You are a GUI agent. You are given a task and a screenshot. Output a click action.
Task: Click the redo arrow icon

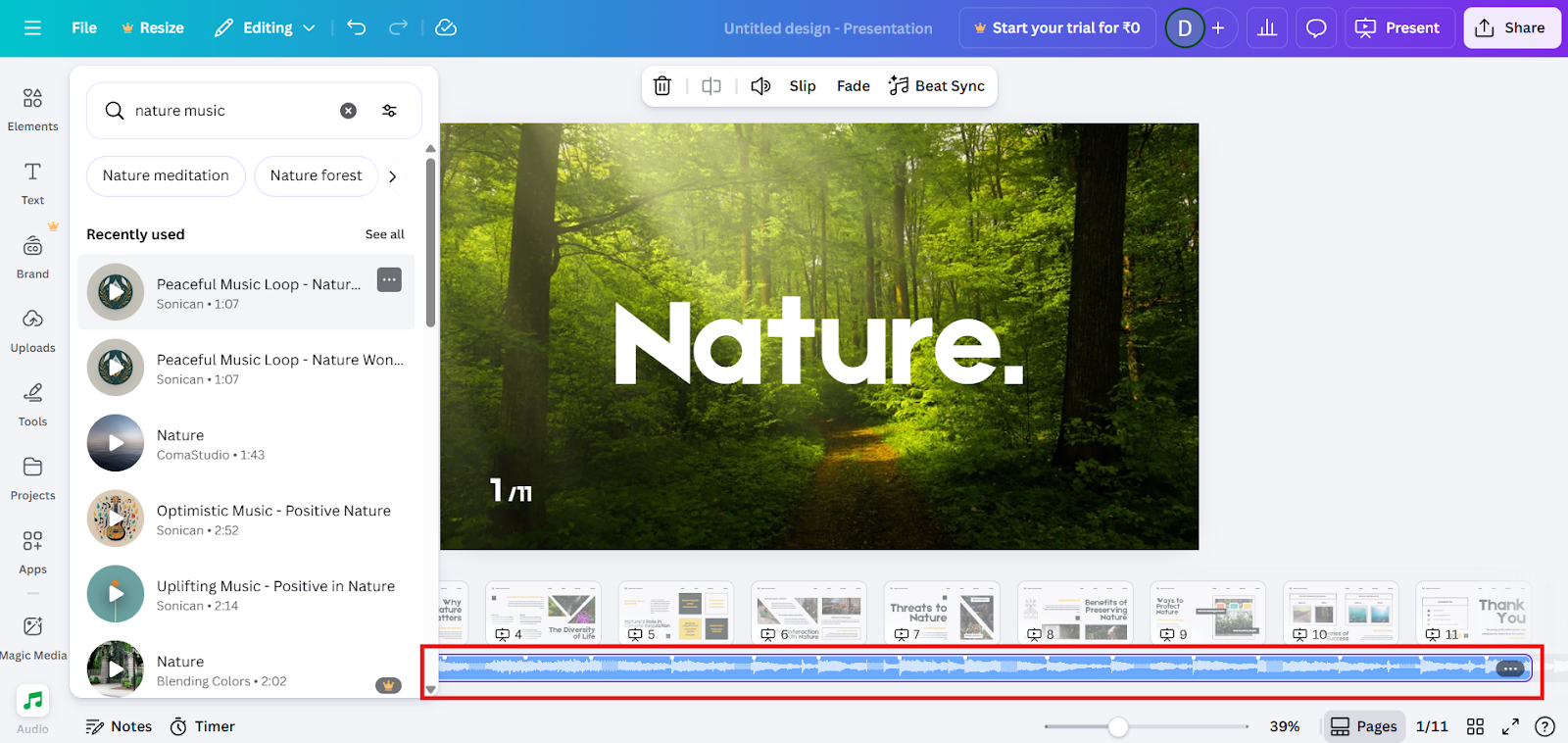tap(398, 27)
